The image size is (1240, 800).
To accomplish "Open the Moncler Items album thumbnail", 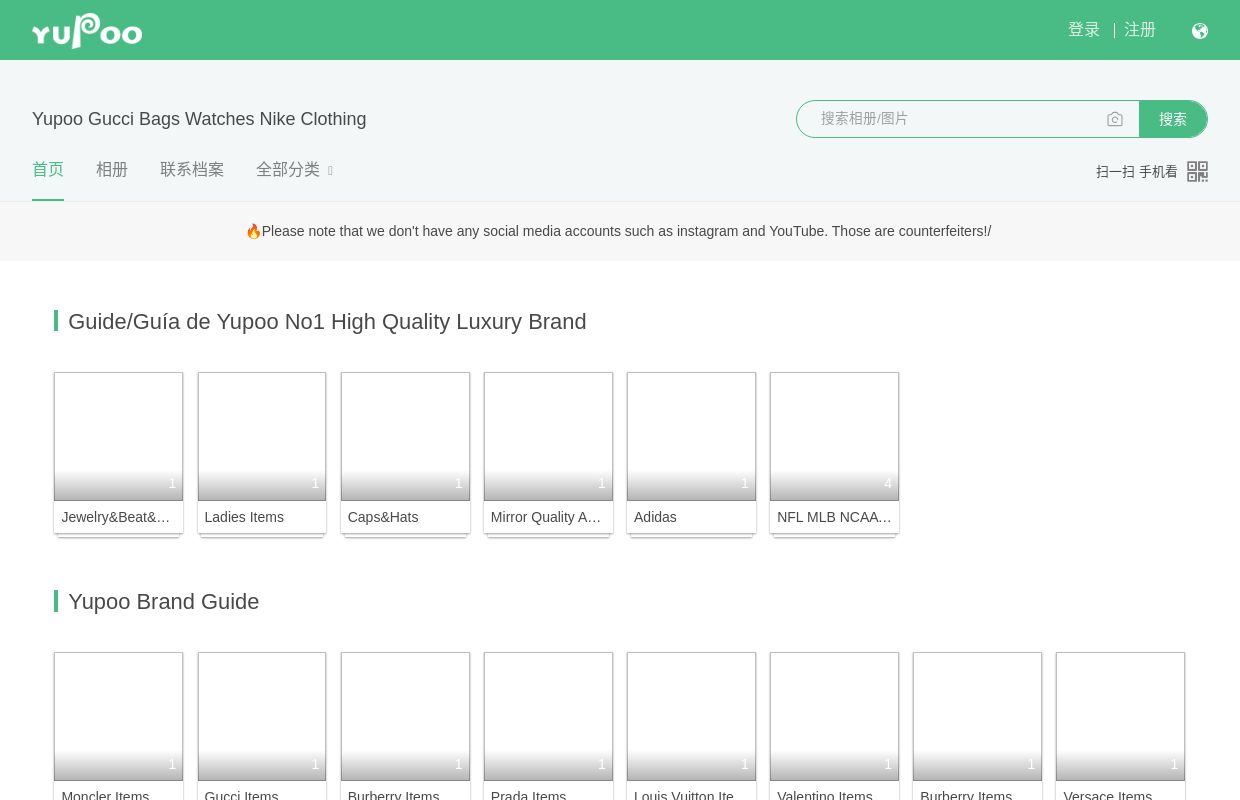I will (x=118, y=717).
